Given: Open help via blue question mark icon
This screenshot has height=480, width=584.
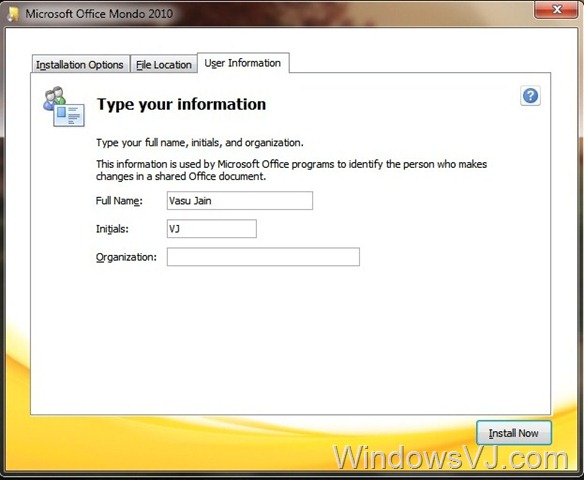Looking at the screenshot, I should pyautogui.click(x=530, y=96).
